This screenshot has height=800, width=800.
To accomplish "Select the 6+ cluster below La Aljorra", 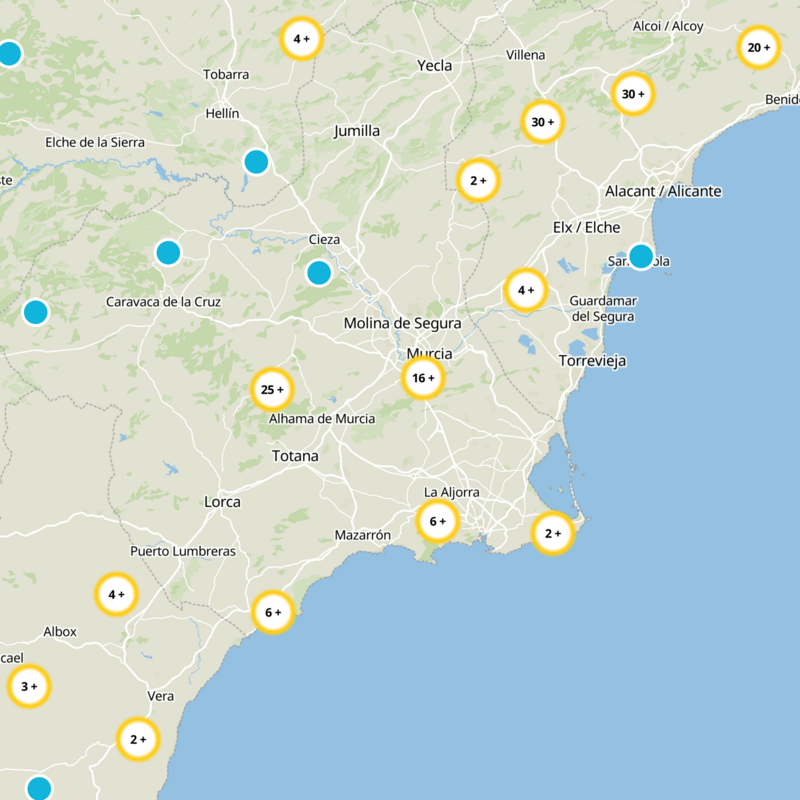I will pyautogui.click(x=437, y=521).
